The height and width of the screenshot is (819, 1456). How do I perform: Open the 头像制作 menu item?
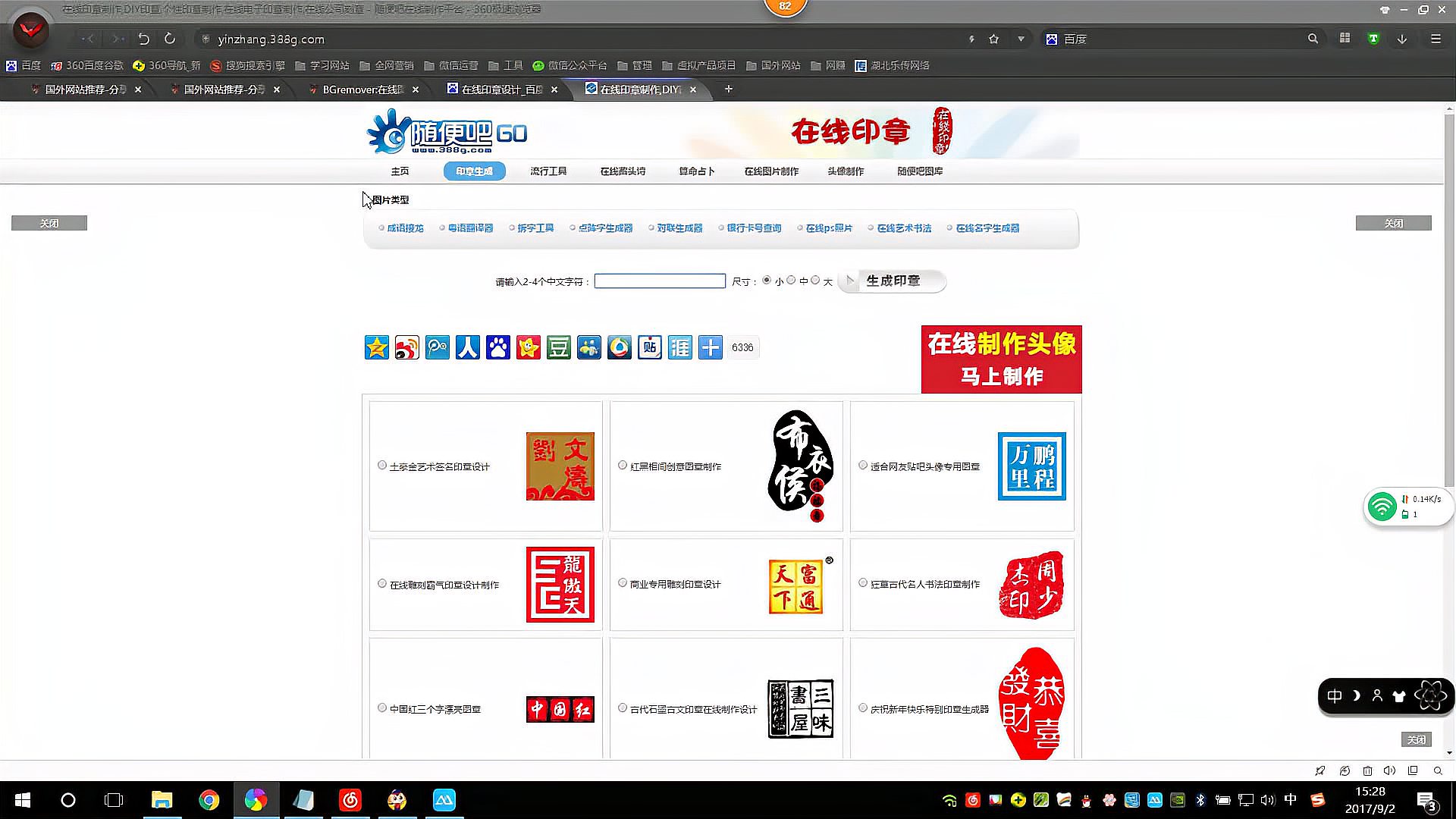click(845, 171)
